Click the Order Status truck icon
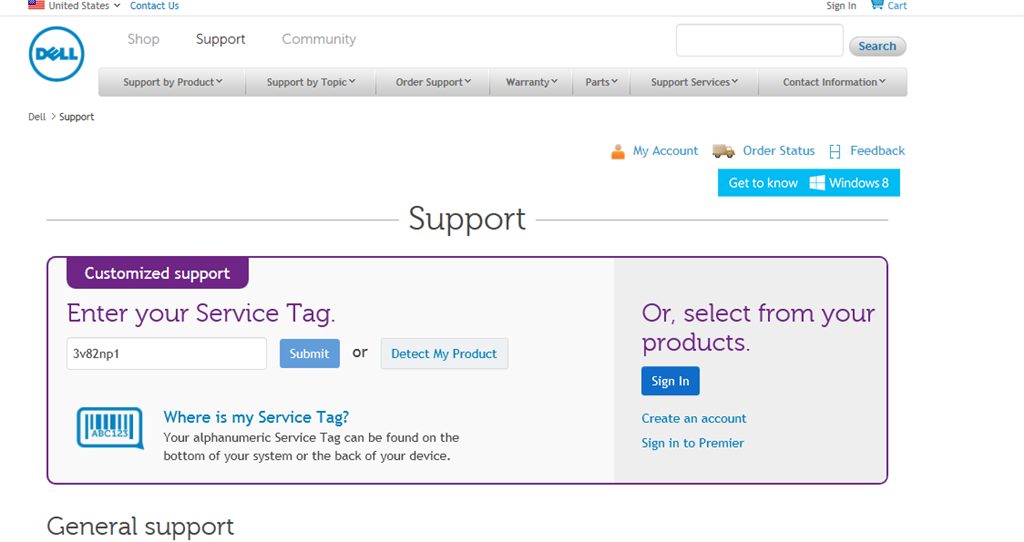This screenshot has width=1024, height=542. [724, 151]
